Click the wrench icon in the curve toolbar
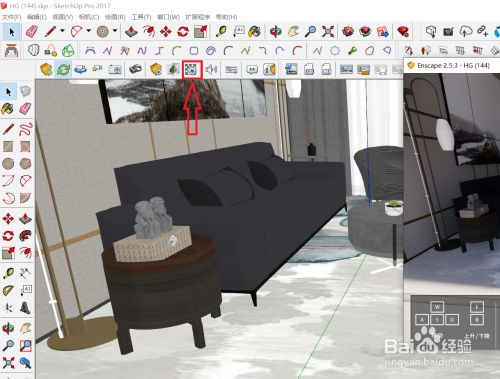The width and height of the screenshot is (500, 379). pyautogui.click(x=352, y=51)
